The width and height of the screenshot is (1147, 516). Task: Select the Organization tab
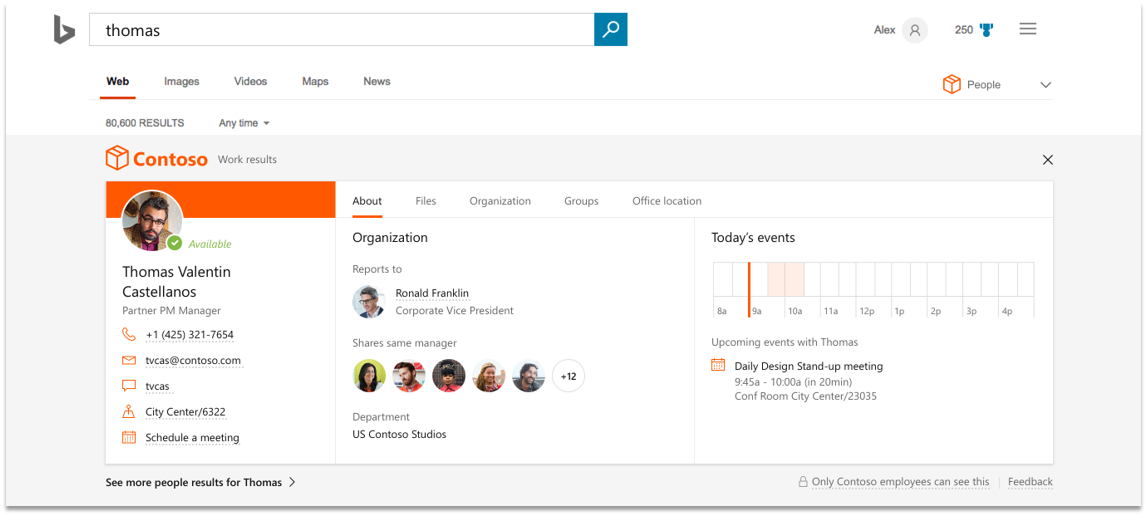[500, 201]
